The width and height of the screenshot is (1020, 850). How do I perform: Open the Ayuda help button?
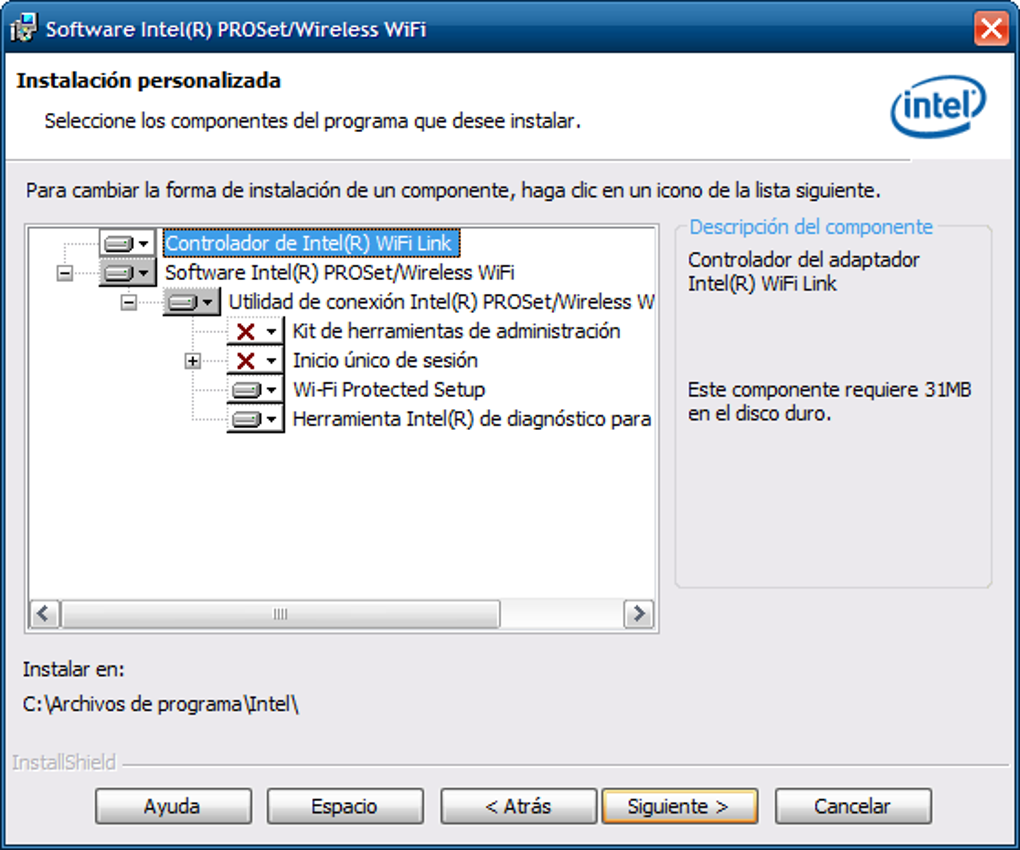(173, 806)
